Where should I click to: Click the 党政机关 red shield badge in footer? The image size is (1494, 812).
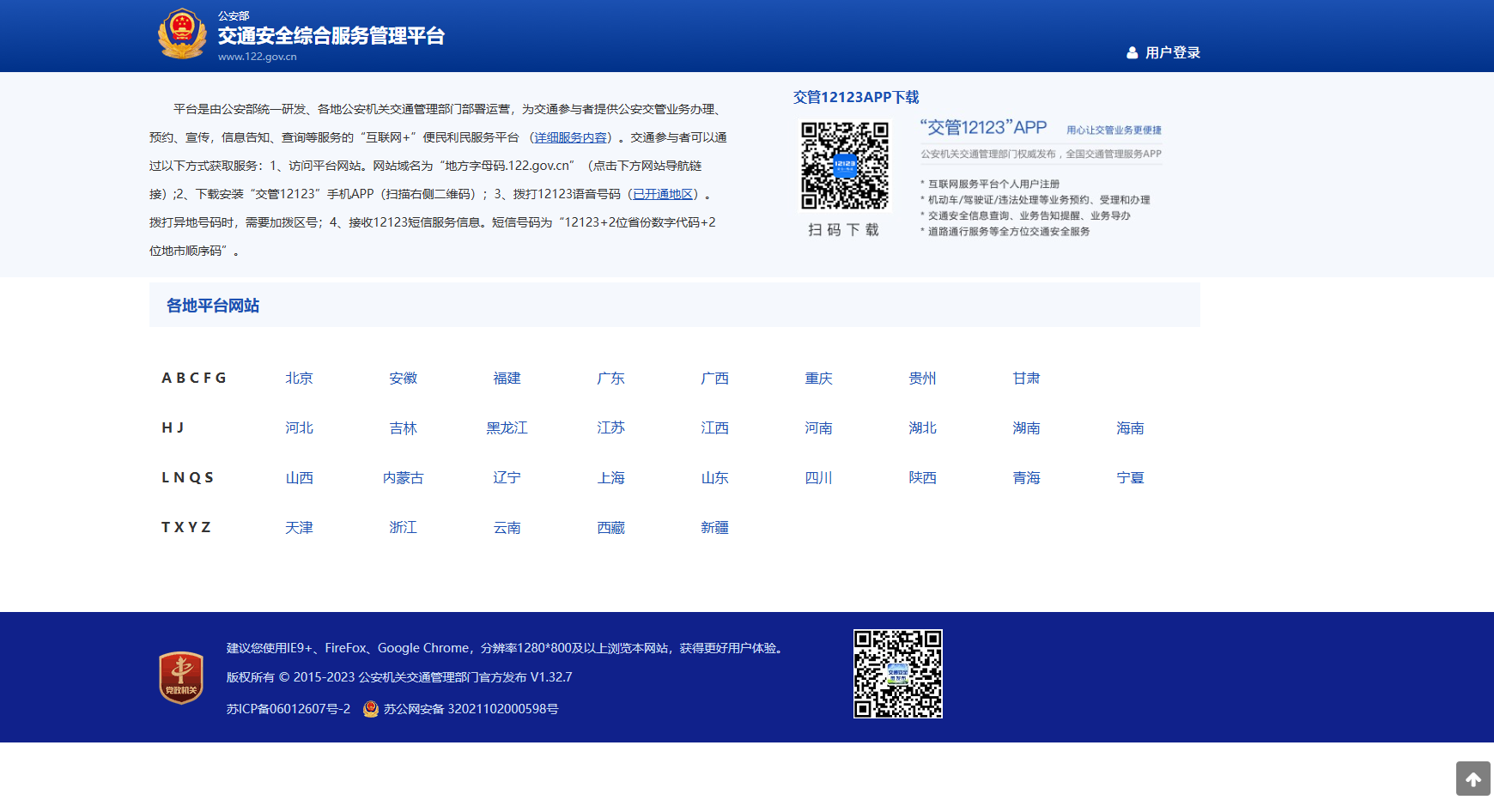[x=181, y=677]
